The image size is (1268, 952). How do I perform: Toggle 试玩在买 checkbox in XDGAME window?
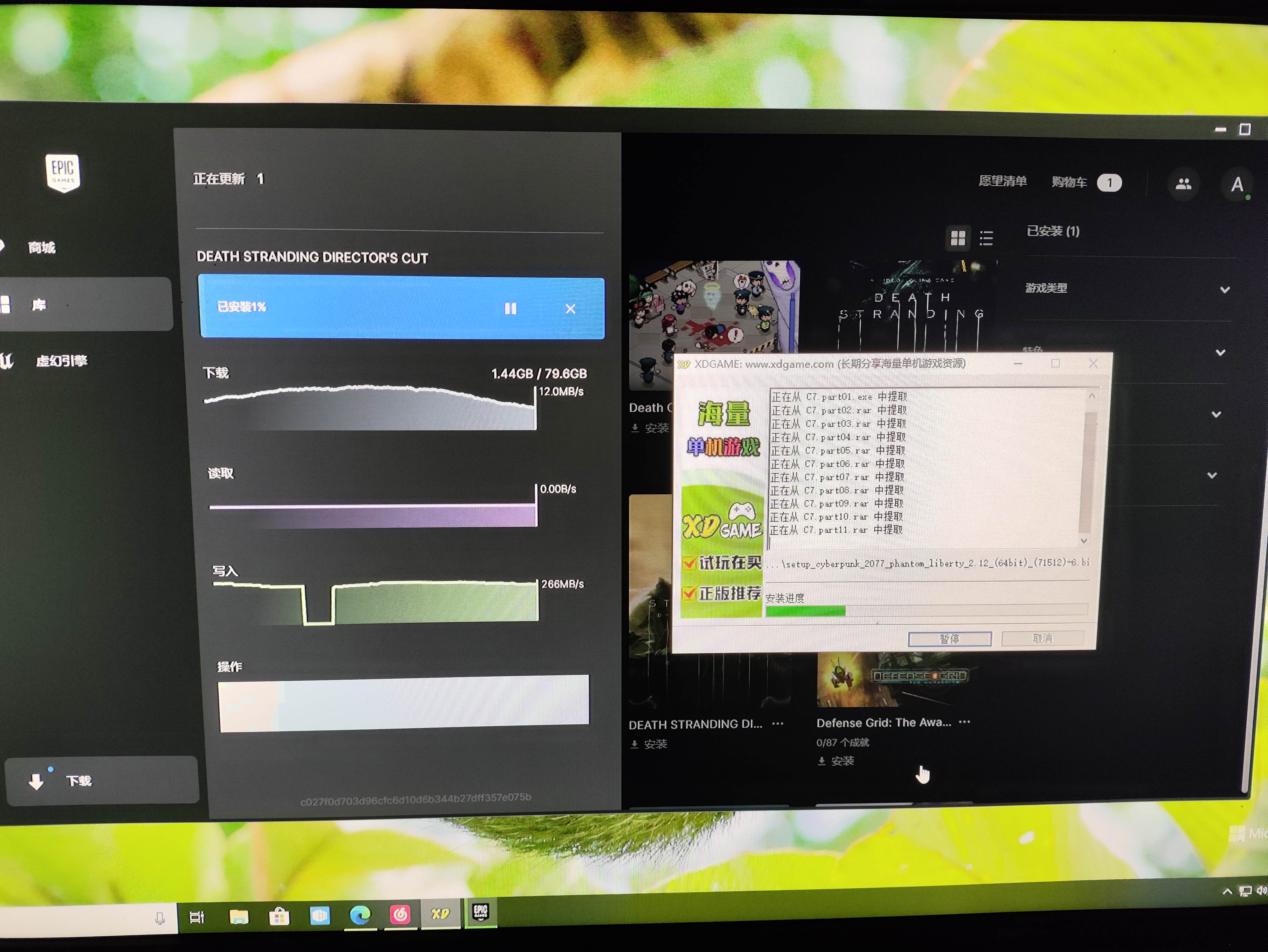click(x=689, y=562)
